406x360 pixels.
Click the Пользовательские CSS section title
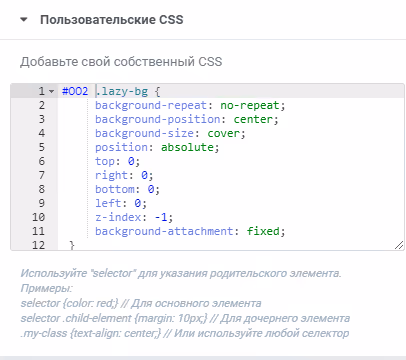112,20
